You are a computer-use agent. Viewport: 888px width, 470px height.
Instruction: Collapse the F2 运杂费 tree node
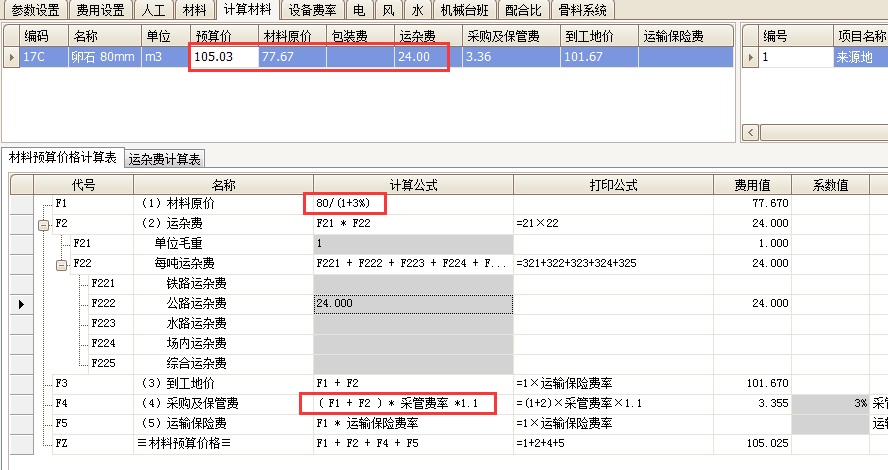[x=44, y=224]
